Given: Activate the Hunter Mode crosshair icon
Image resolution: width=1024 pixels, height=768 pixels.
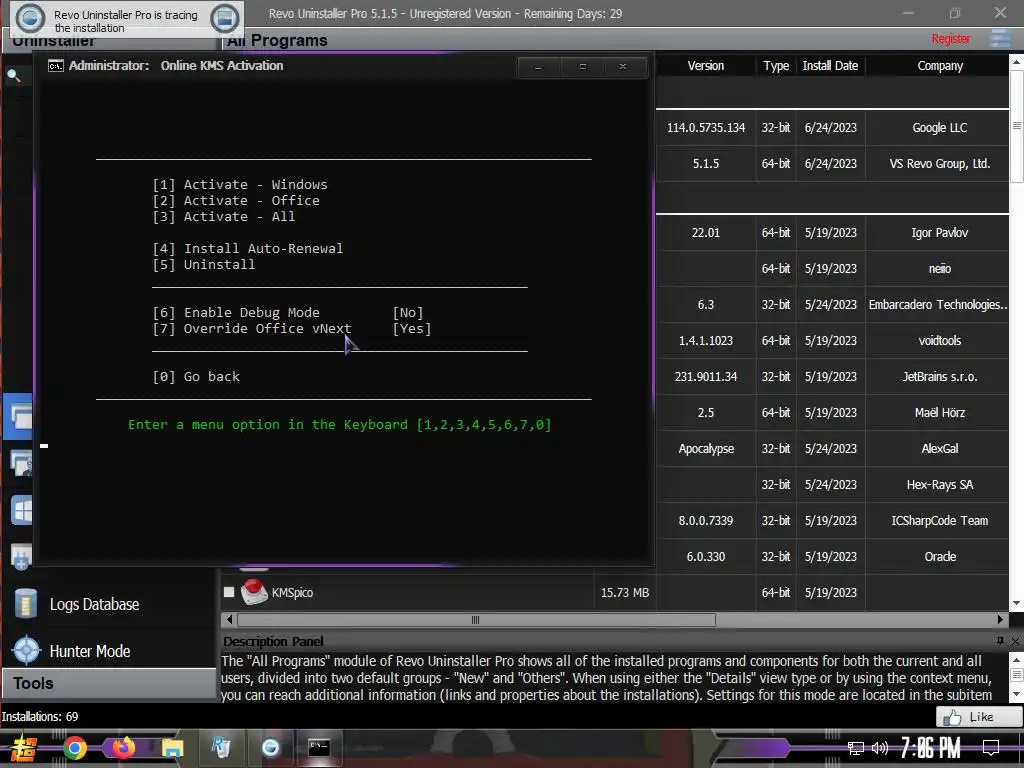Looking at the screenshot, I should point(27,650).
